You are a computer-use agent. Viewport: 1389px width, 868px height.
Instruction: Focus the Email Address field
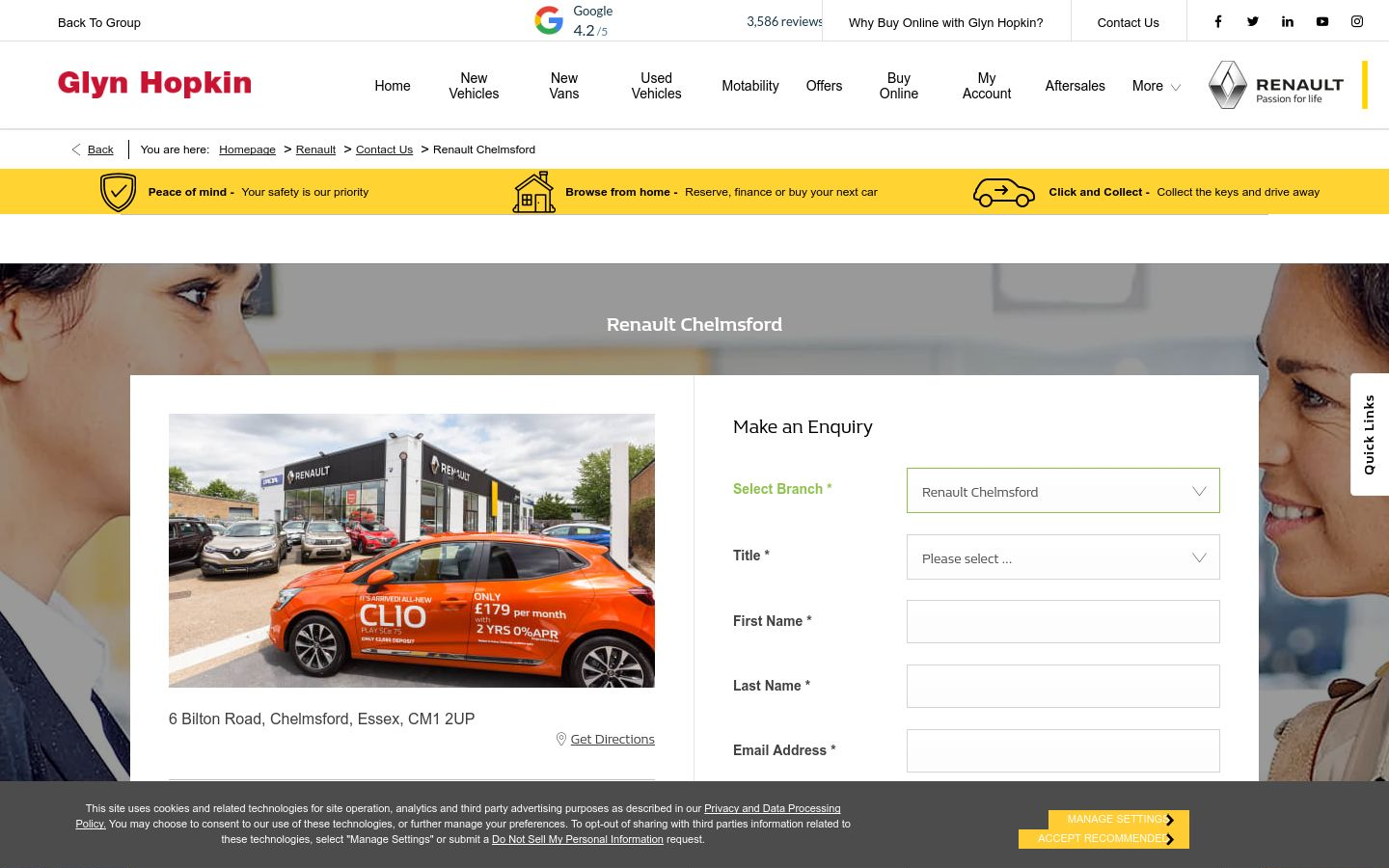point(1063,750)
